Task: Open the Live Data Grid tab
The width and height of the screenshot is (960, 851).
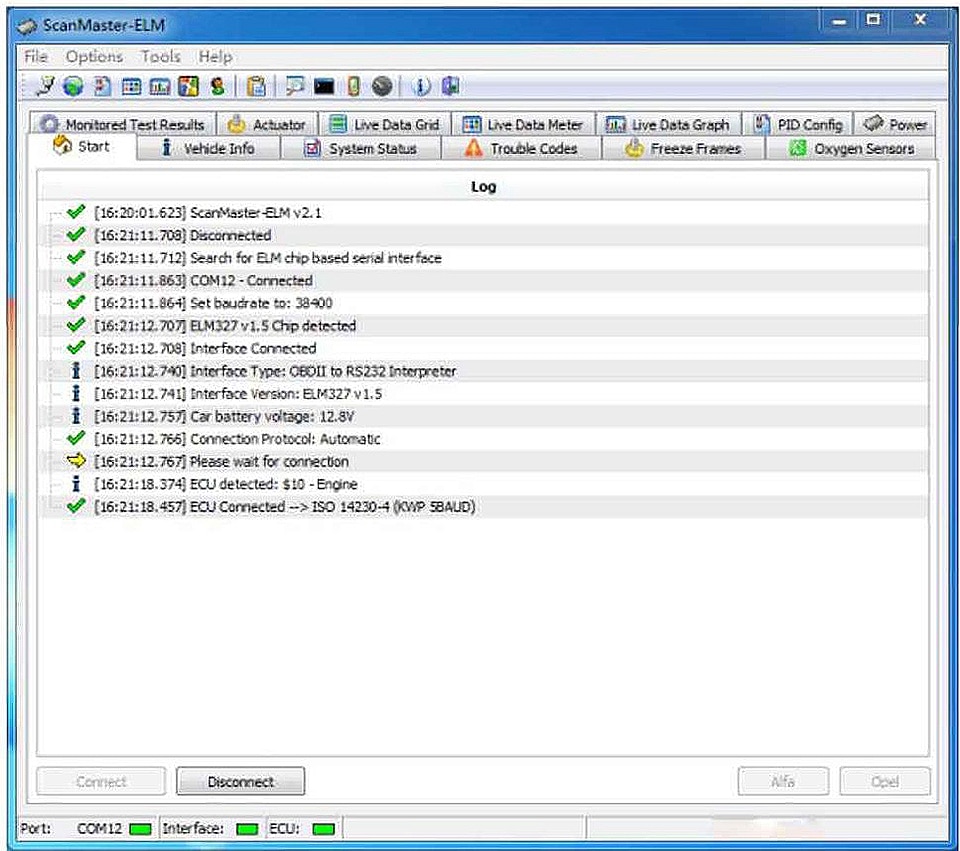Action: tap(385, 124)
